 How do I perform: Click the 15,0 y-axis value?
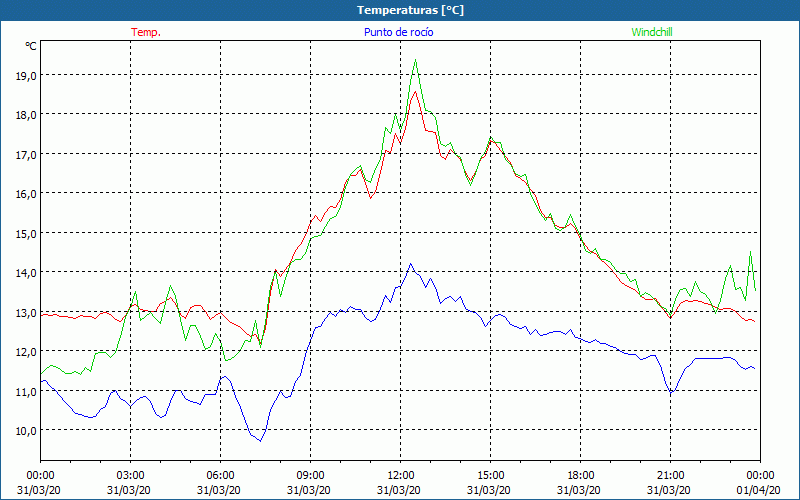pos(26,233)
